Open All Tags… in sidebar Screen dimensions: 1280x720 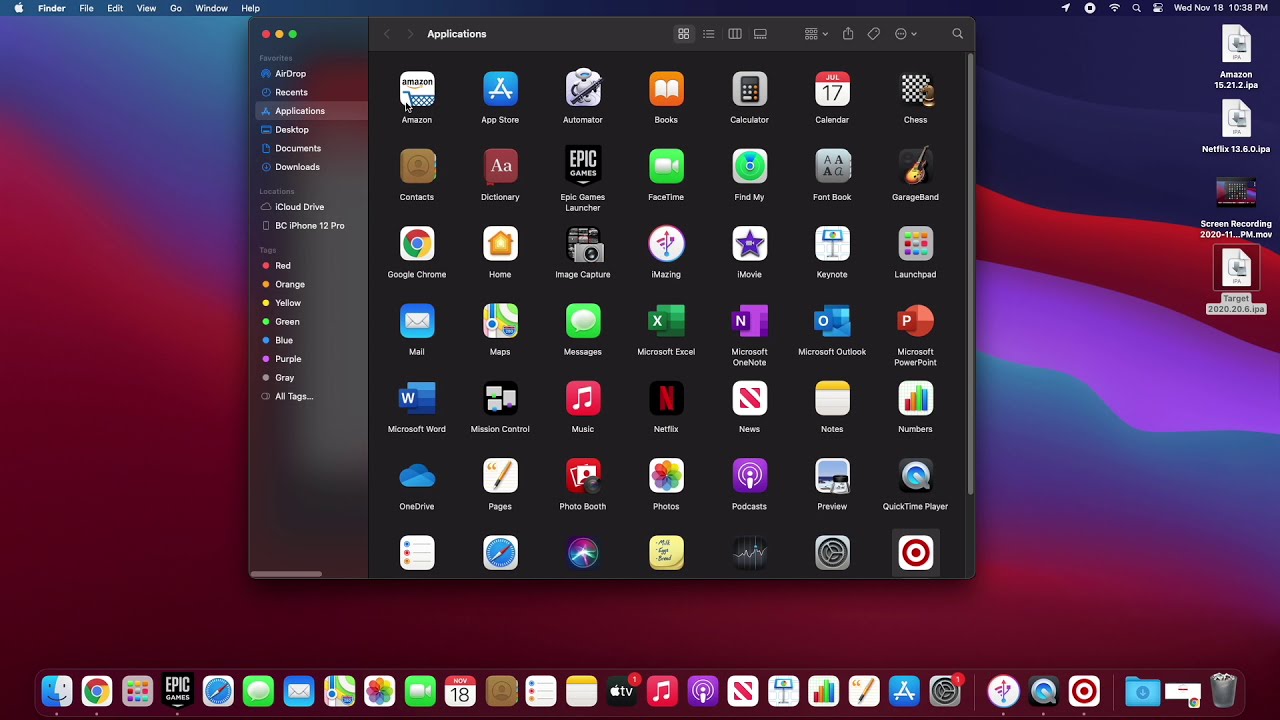pos(312,396)
